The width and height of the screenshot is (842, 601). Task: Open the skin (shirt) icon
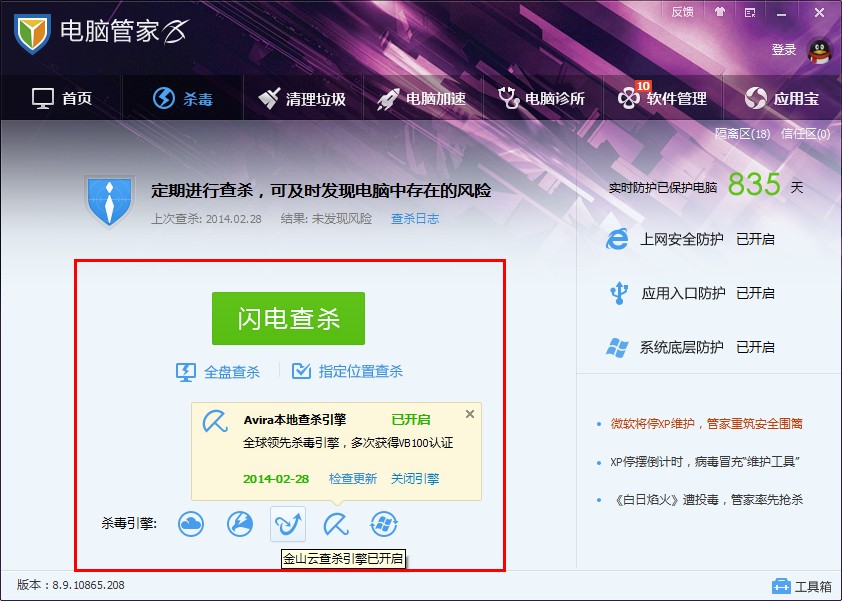(720, 12)
